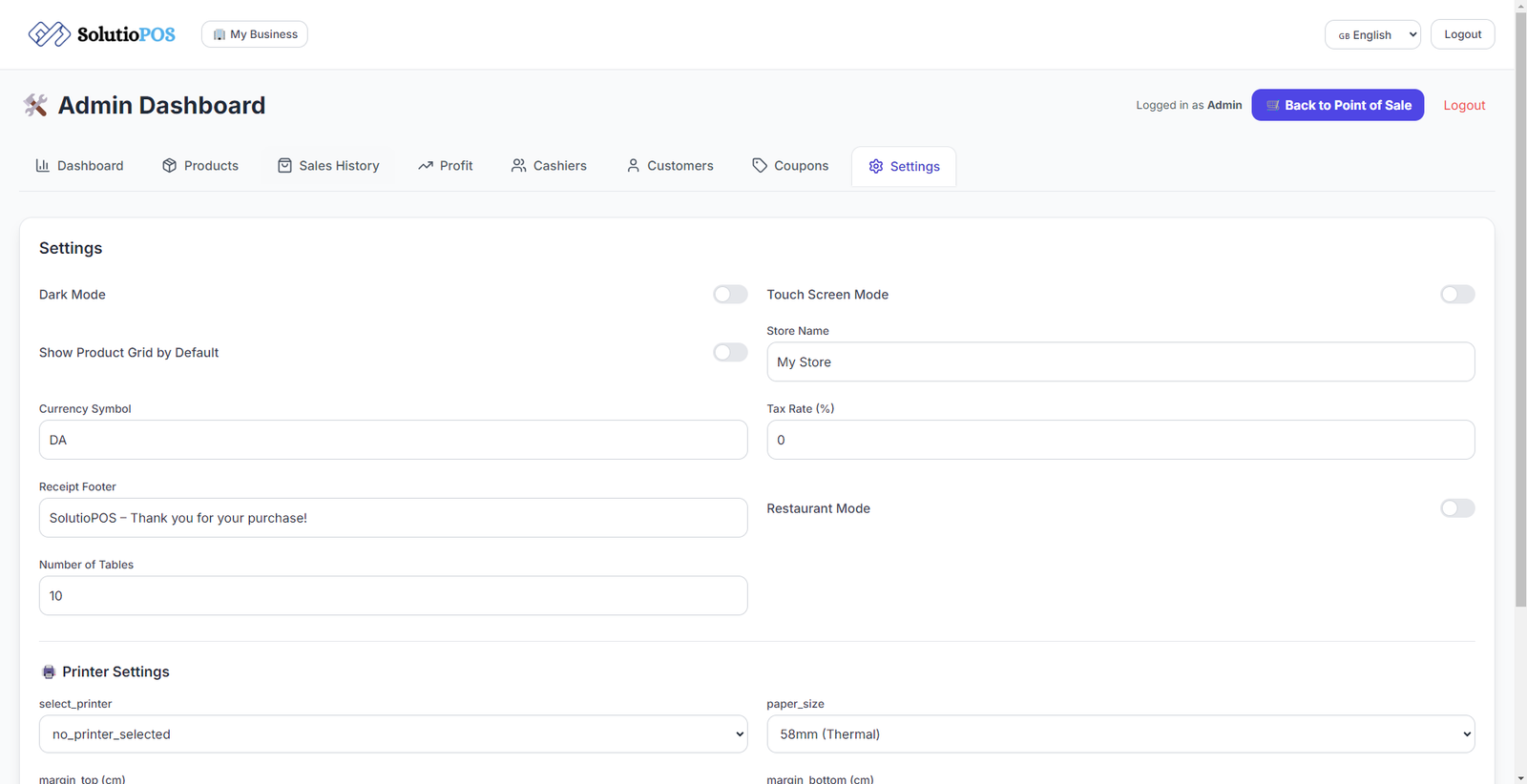The image size is (1527, 784).
Task: Open the Customers tab
Action: pos(670,166)
